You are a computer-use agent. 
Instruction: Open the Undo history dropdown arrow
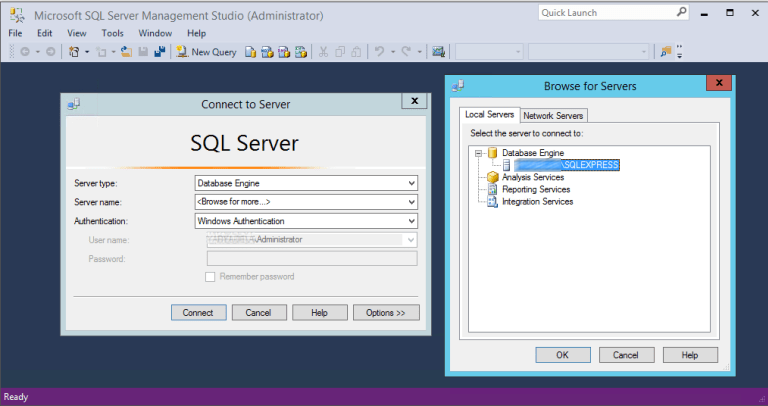point(393,51)
